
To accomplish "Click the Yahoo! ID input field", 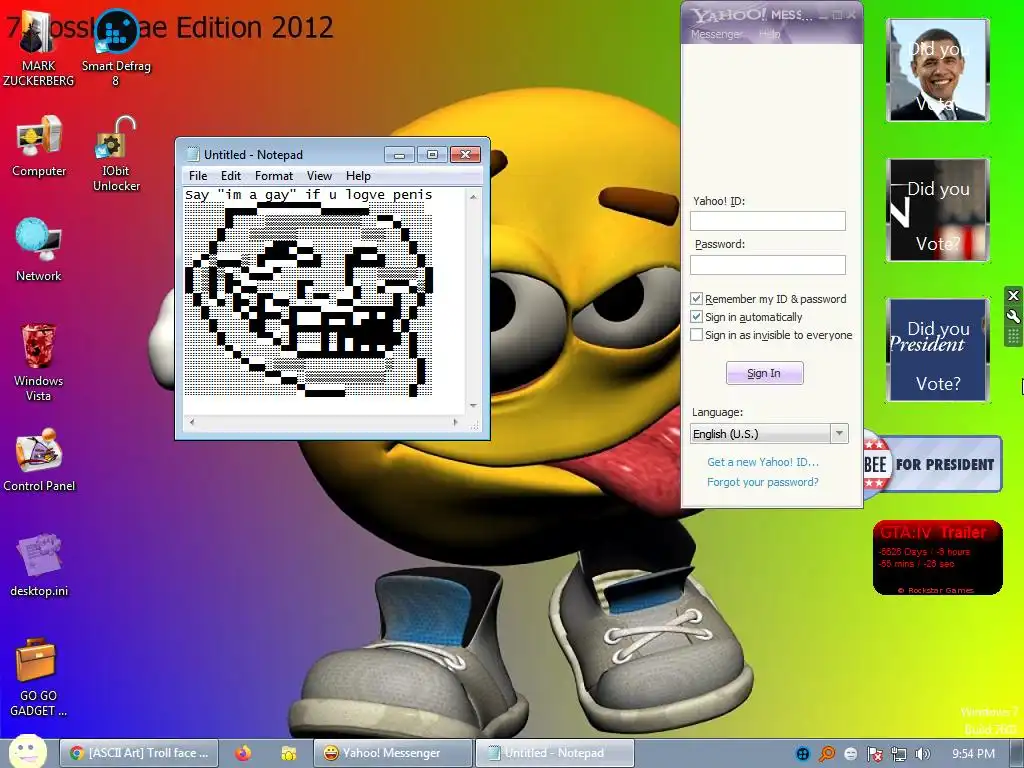I will click(x=768, y=221).
